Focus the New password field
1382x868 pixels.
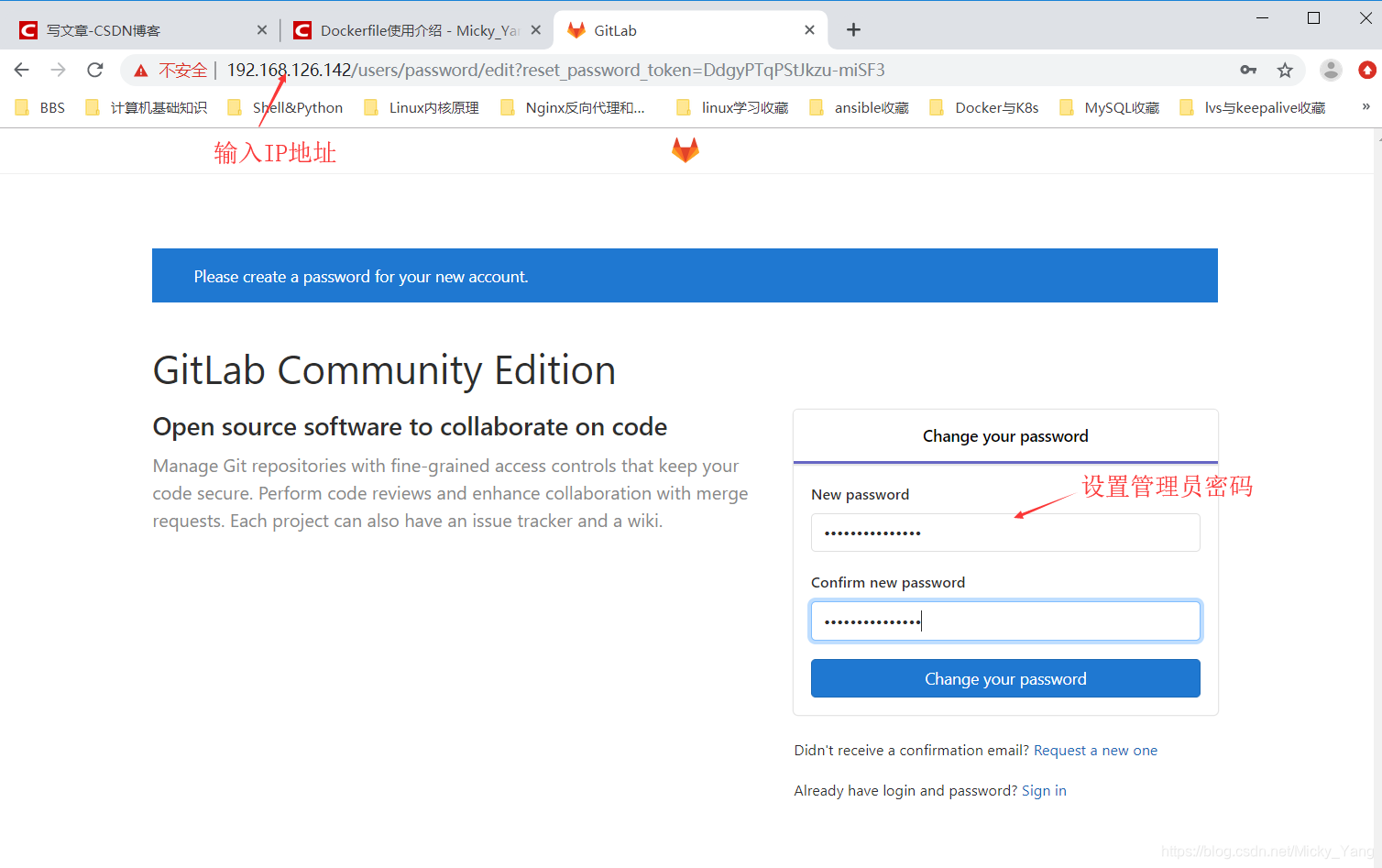[1005, 533]
